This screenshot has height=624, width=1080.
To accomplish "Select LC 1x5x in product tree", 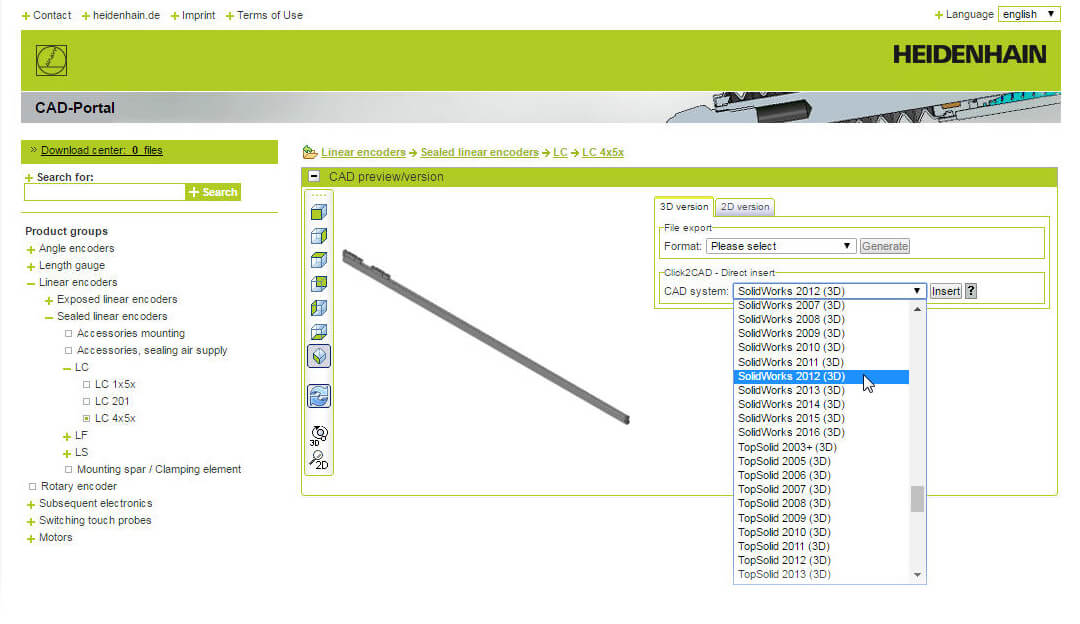I will click(115, 384).
